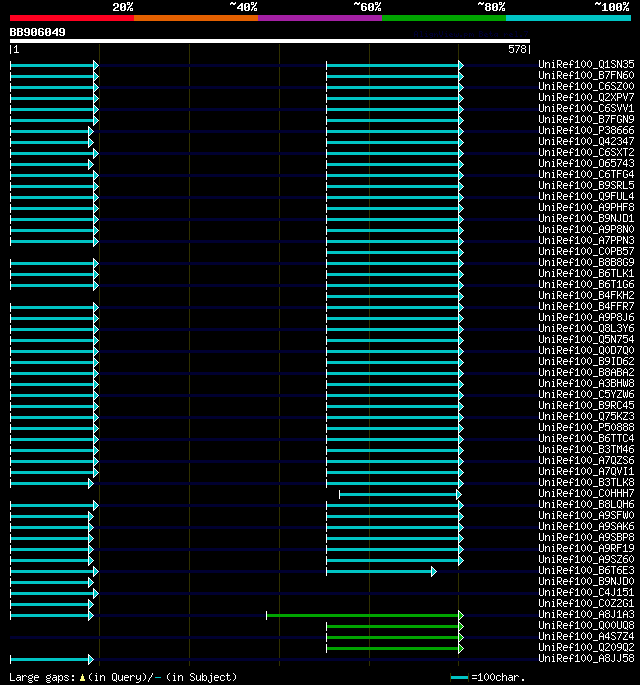The image size is (640, 685).
Task: Pick the UniRef100_B6T1G6 row label
Action: [x=586, y=284]
